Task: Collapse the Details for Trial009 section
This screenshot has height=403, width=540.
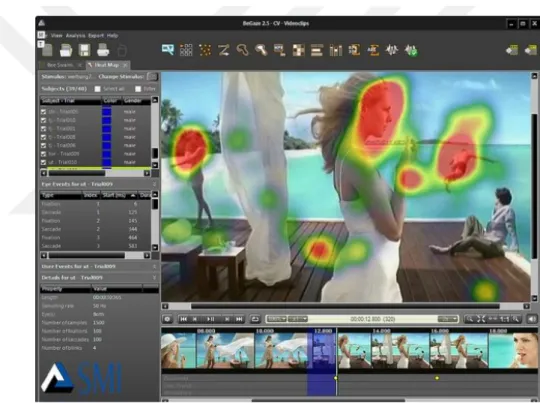Action: (154, 278)
